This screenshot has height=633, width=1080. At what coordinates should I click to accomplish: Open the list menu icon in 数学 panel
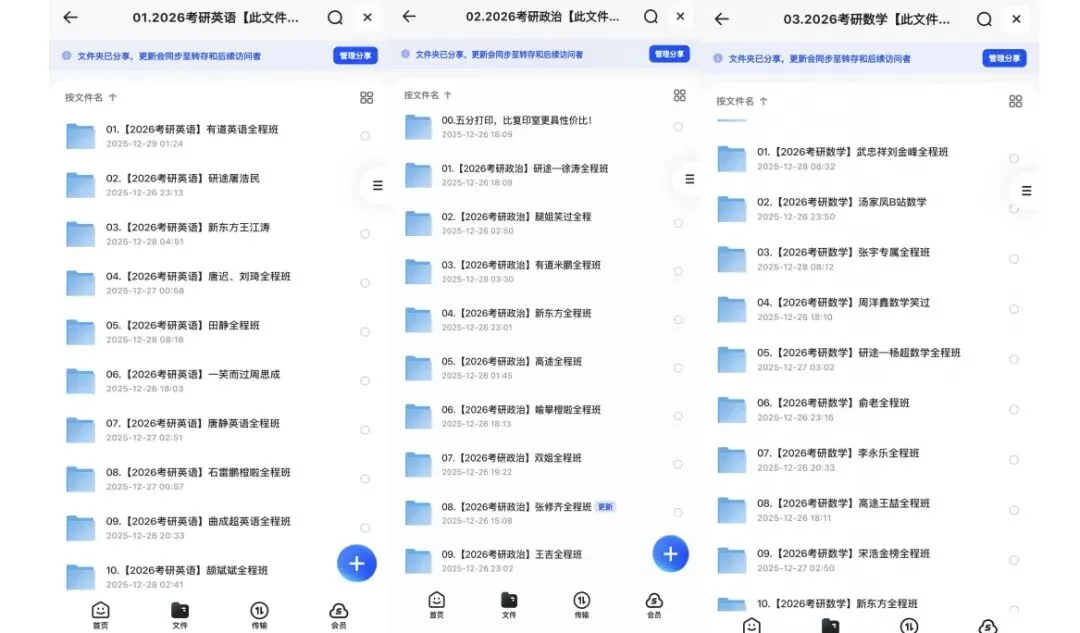click(x=1026, y=191)
